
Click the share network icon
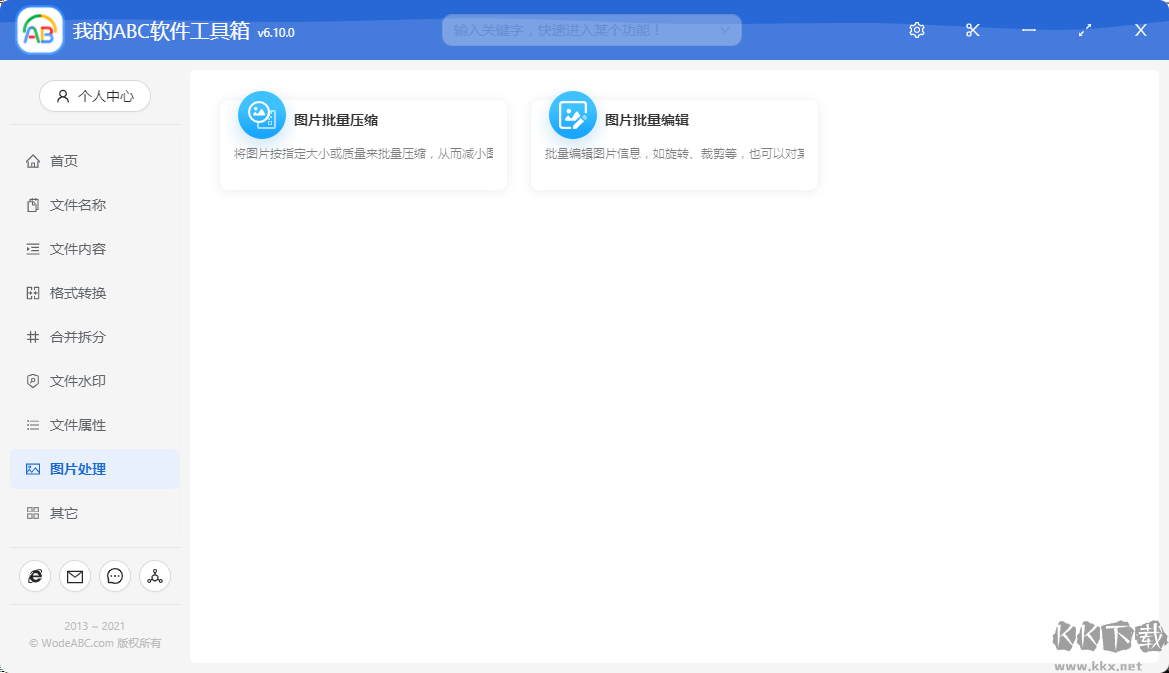154,576
